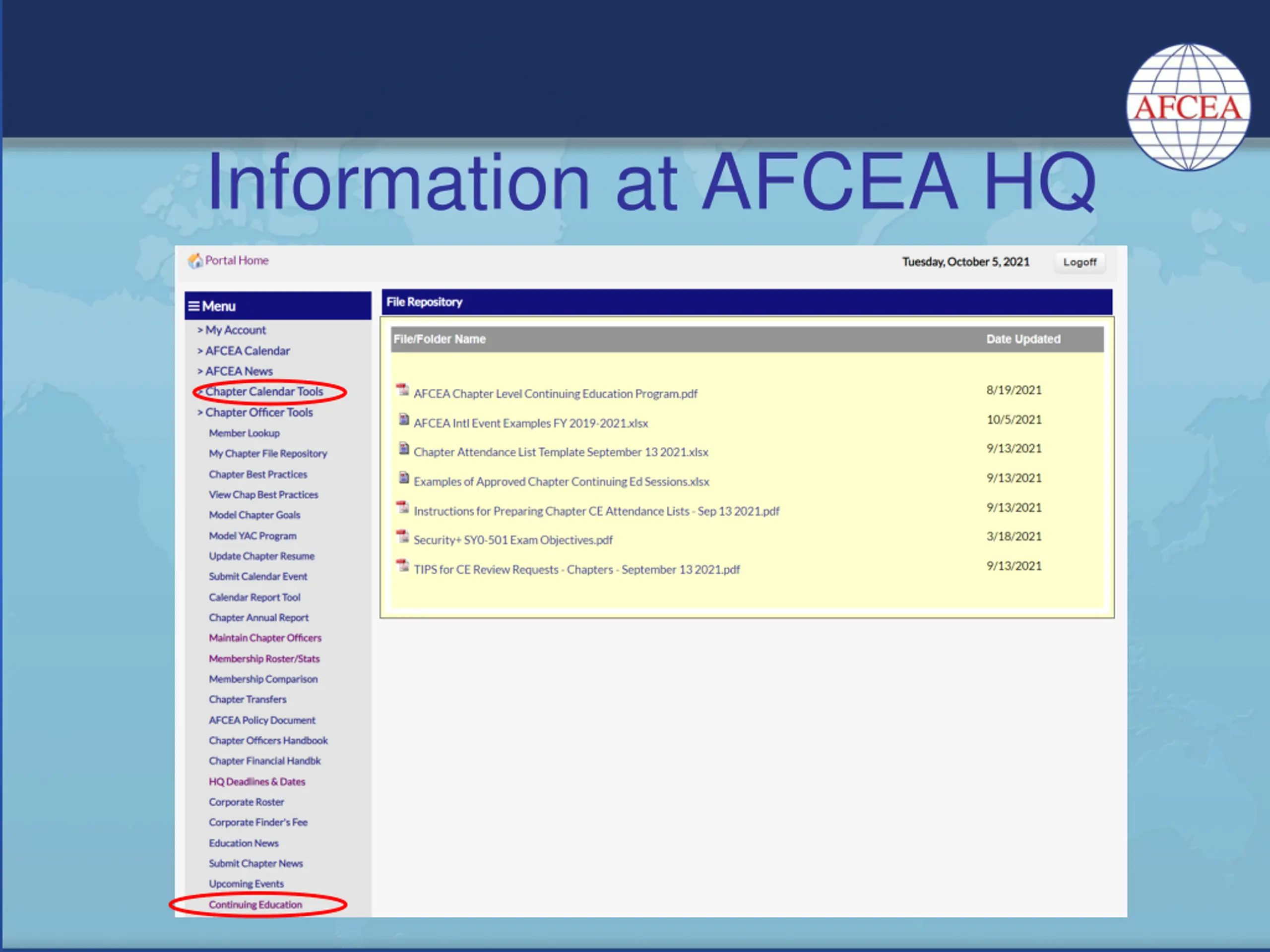The width and height of the screenshot is (1270, 952).
Task: Select Chapter Best Practices menu item
Action: tap(258, 474)
